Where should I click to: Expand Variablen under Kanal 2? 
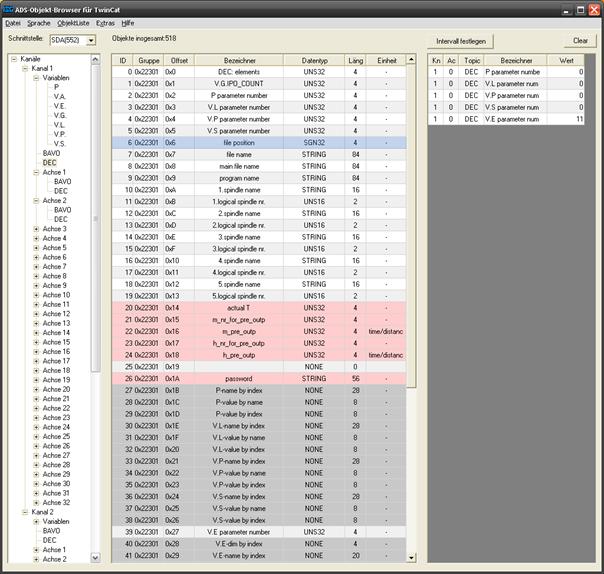click(x=36, y=522)
